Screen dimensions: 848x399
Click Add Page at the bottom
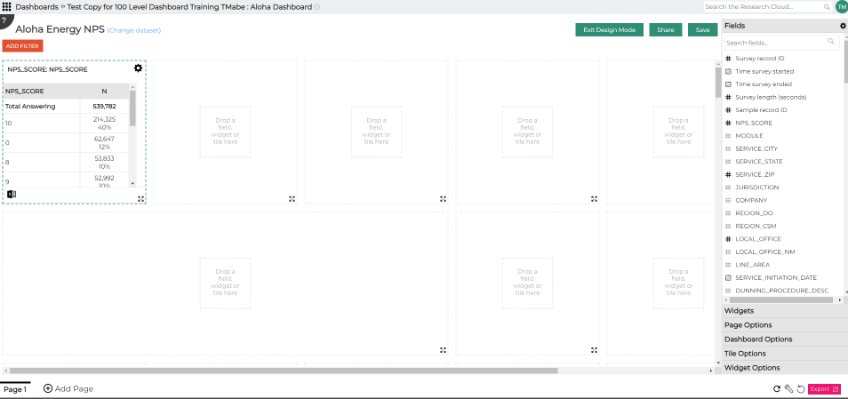point(68,389)
